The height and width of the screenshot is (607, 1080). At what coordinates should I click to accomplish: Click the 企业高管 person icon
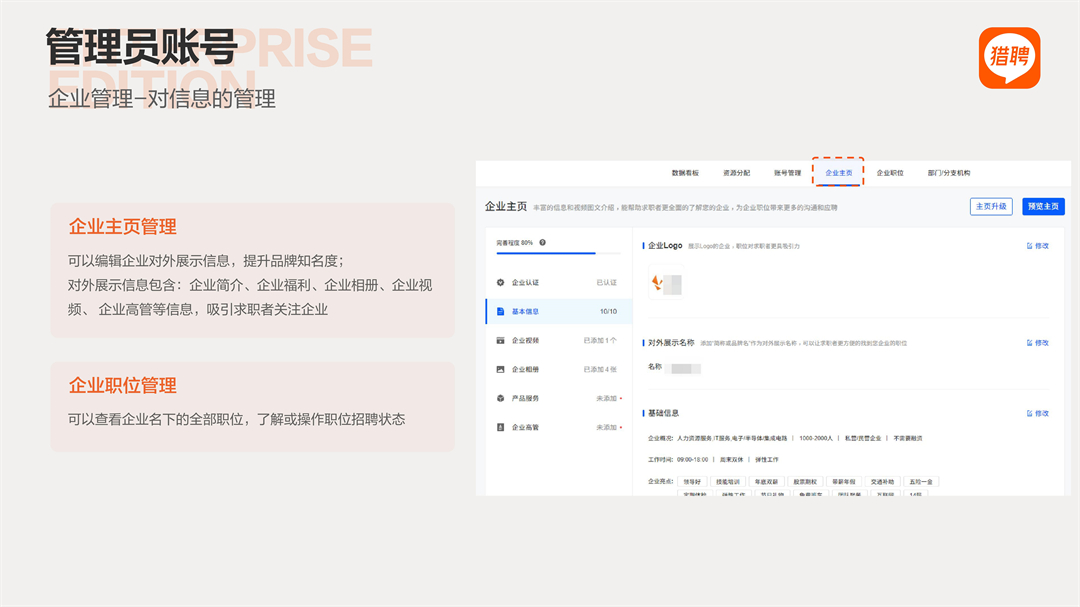[501, 427]
